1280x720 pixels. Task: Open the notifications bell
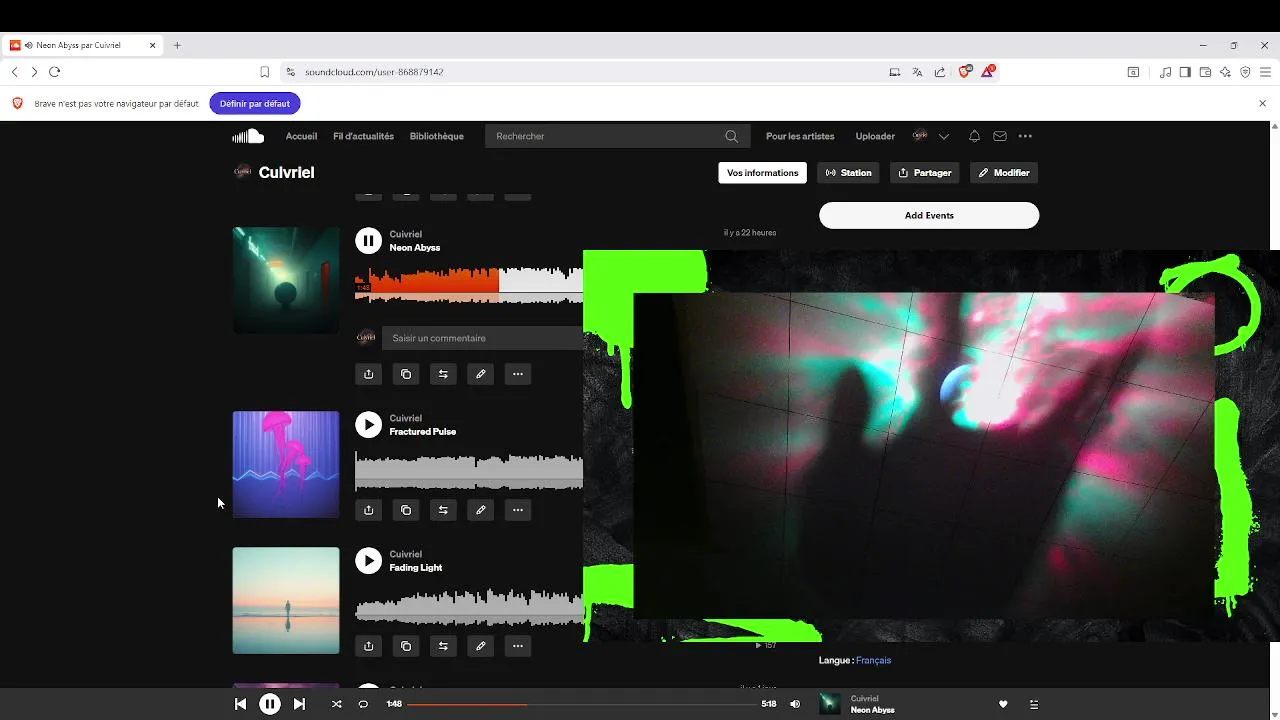974,136
